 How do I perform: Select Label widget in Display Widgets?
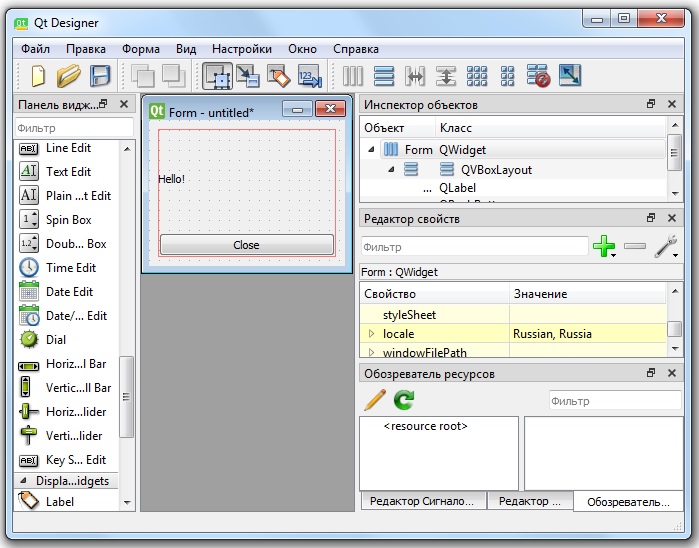(x=67, y=502)
